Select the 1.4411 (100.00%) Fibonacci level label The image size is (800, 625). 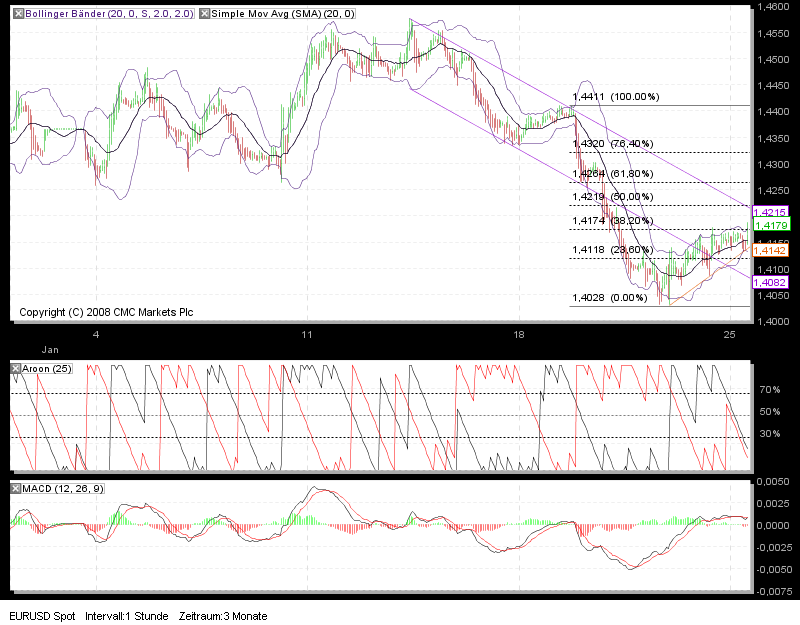[x=617, y=97]
